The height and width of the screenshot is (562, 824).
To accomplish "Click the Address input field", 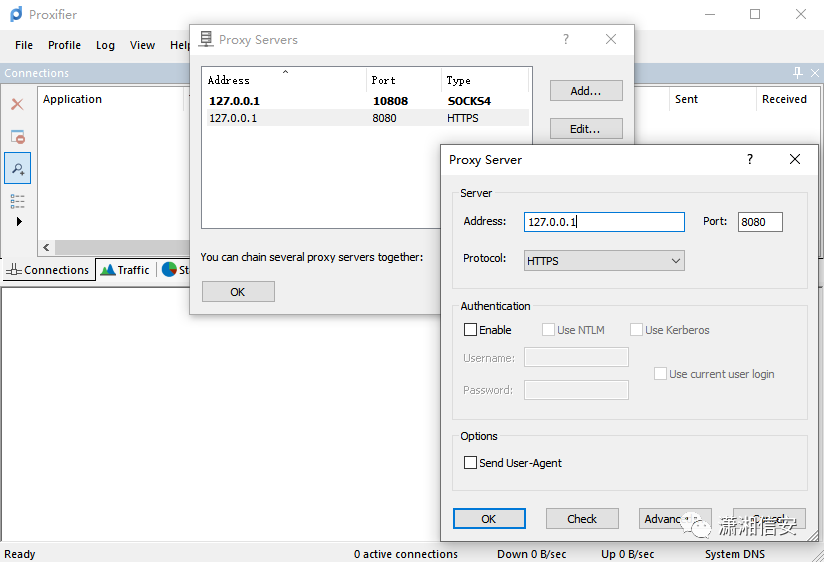I will click(x=604, y=222).
